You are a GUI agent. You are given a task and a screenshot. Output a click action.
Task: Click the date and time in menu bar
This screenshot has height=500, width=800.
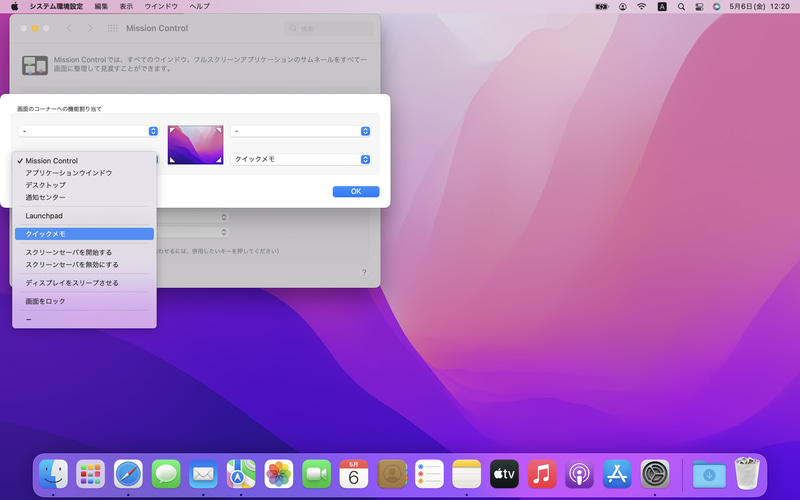click(x=759, y=7)
